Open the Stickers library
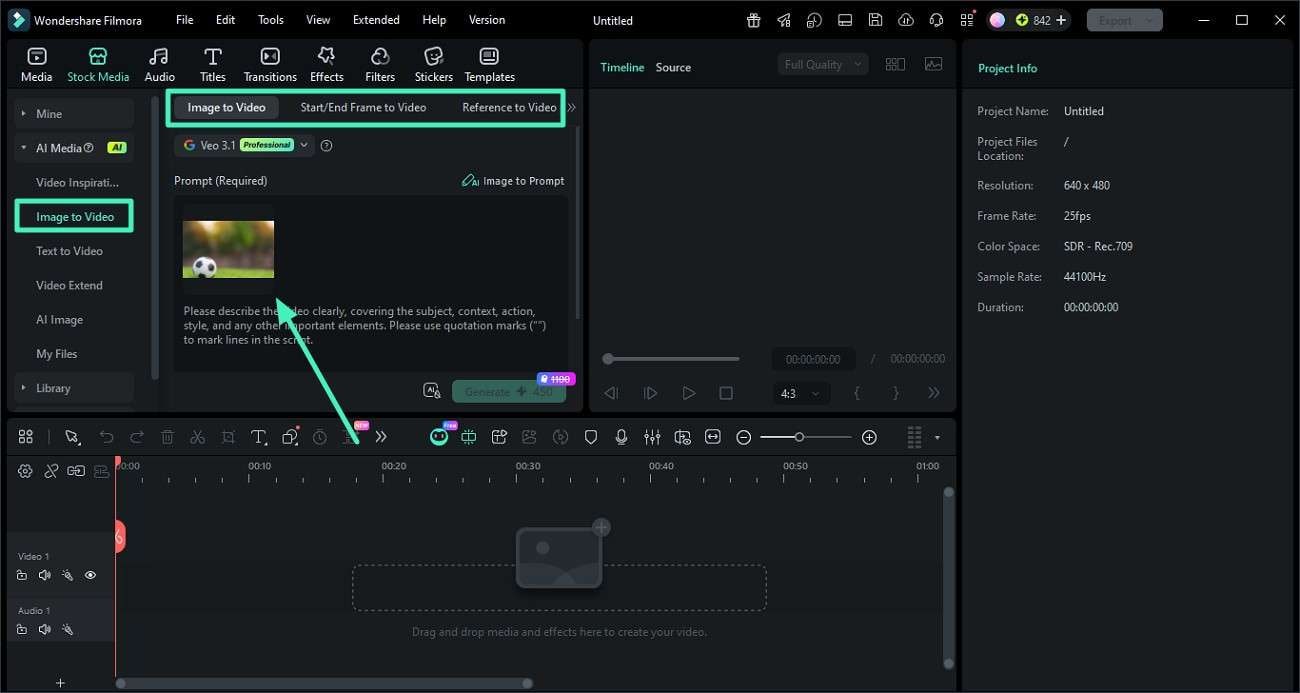1300x693 pixels. click(433, 62)
